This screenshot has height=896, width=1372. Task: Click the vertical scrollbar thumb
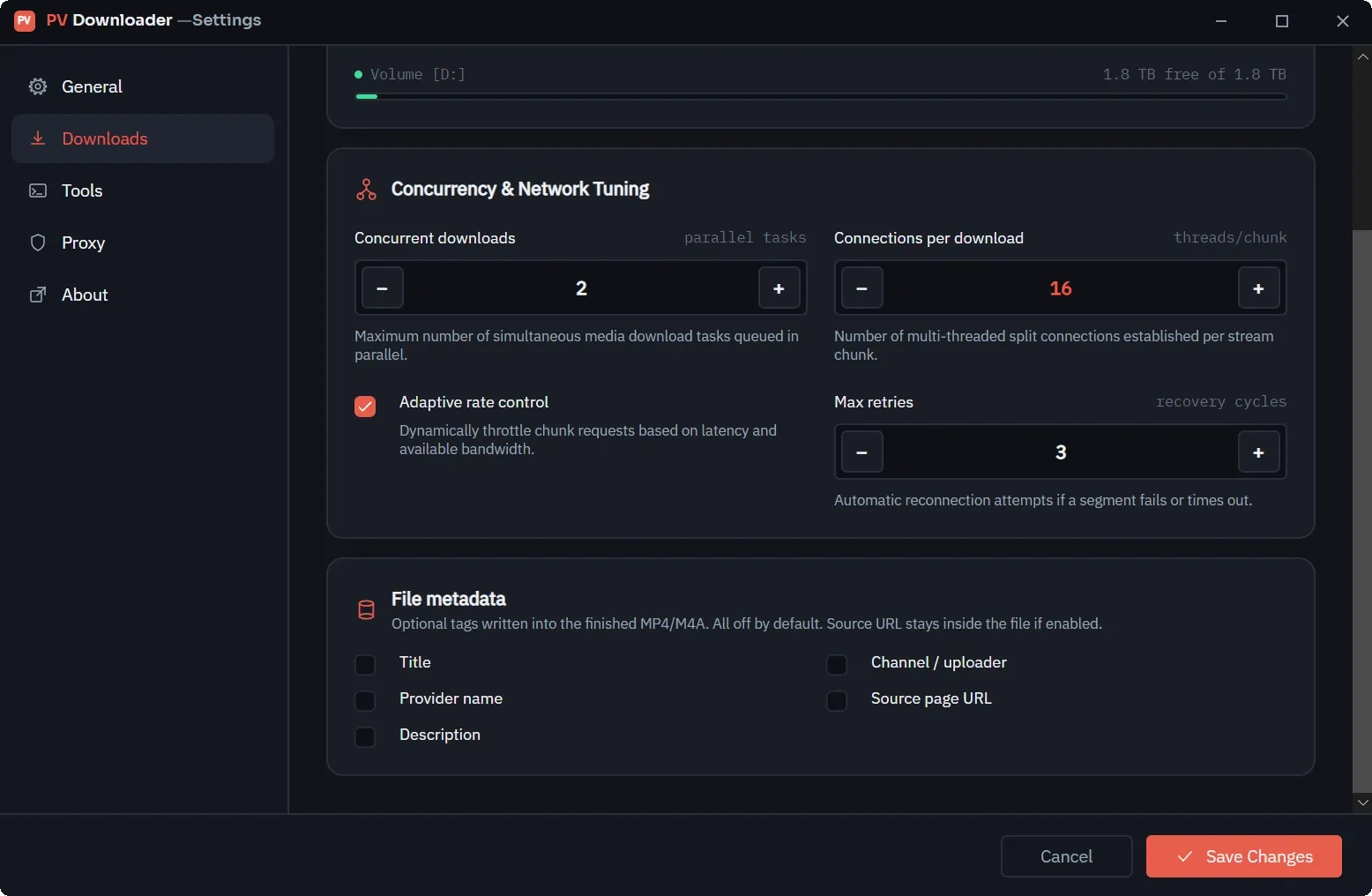(x=1362, y=511)
